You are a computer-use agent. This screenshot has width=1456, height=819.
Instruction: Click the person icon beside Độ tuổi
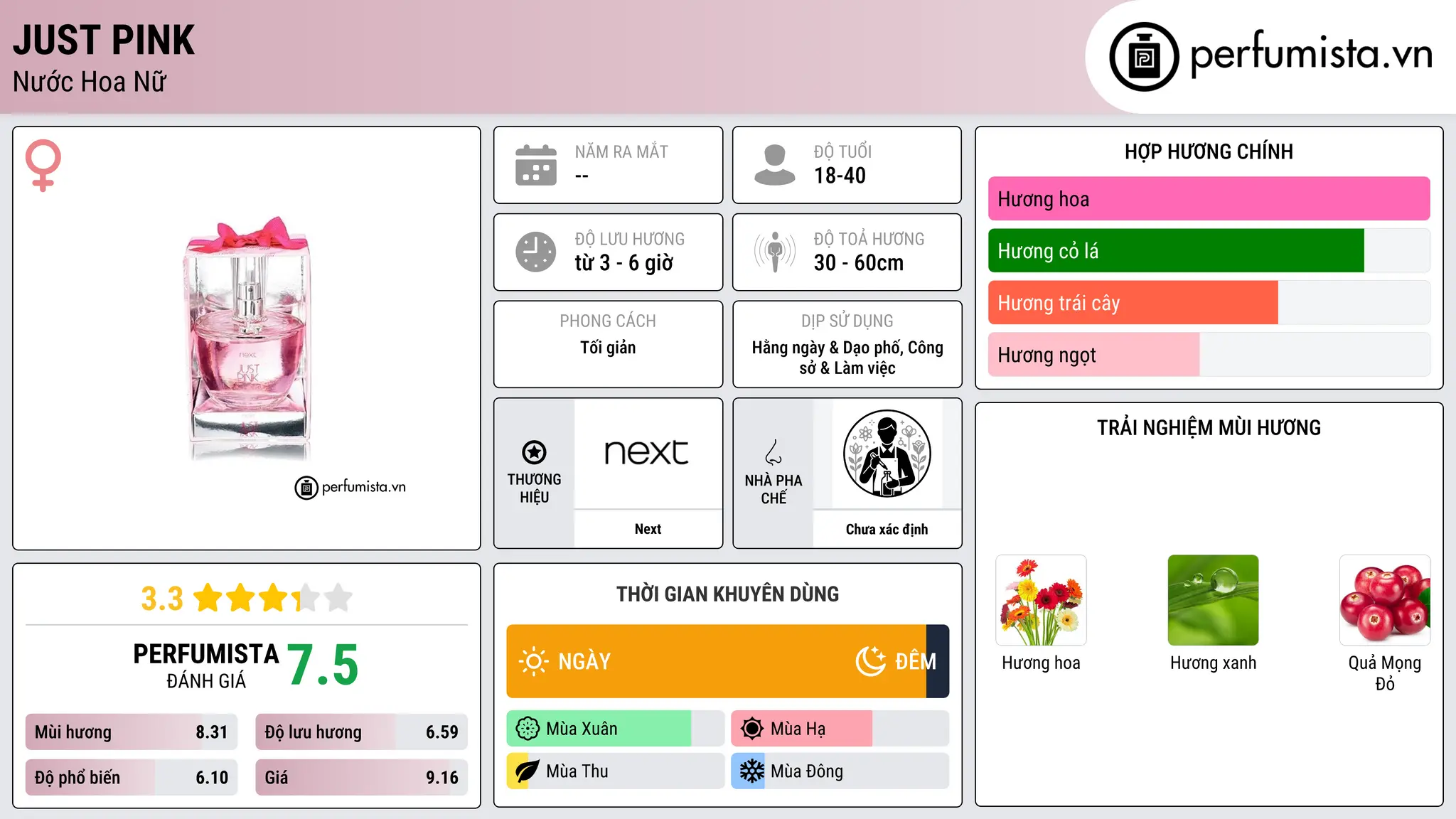point(774,165)
